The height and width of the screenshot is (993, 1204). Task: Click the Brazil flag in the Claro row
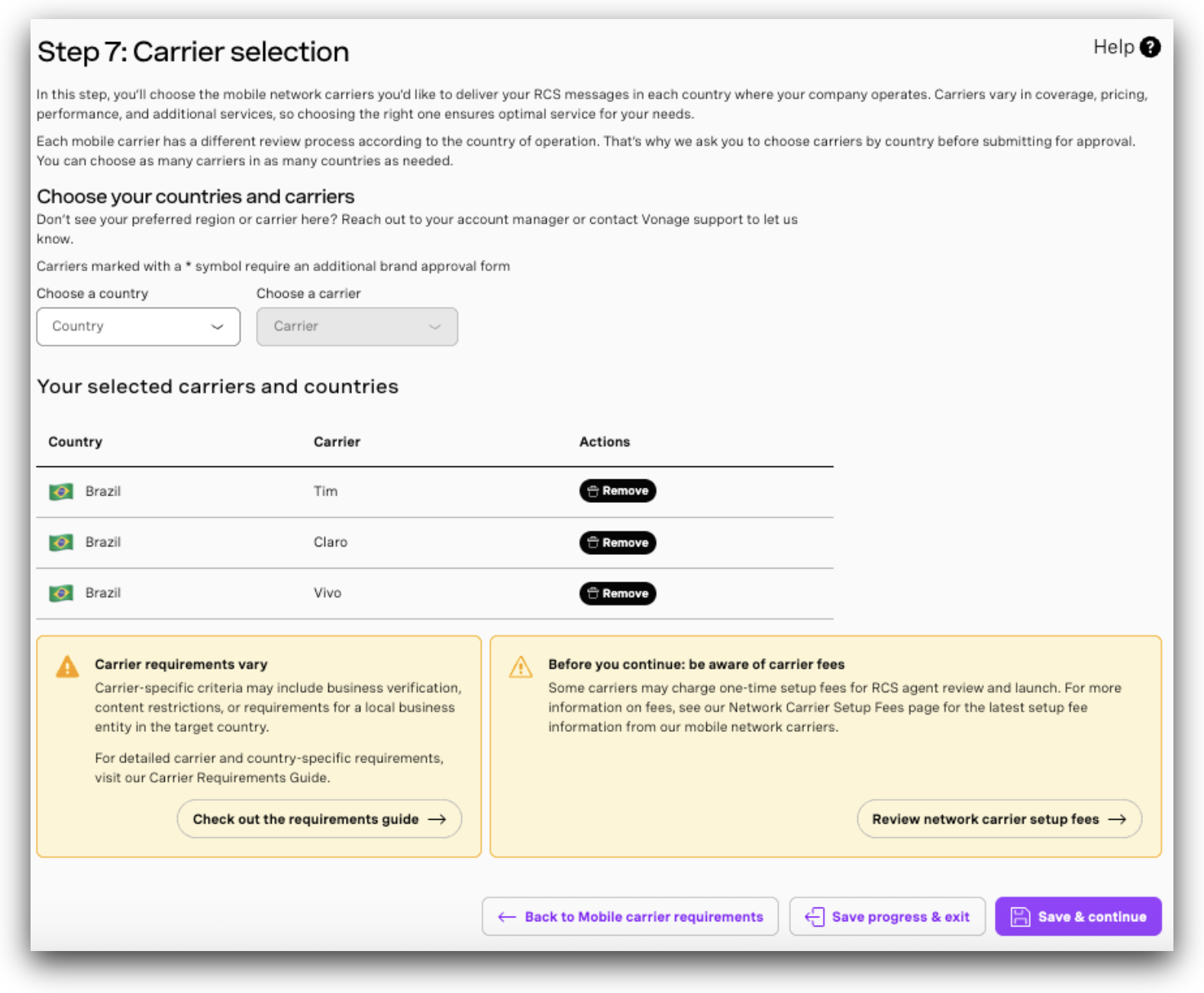61,543
